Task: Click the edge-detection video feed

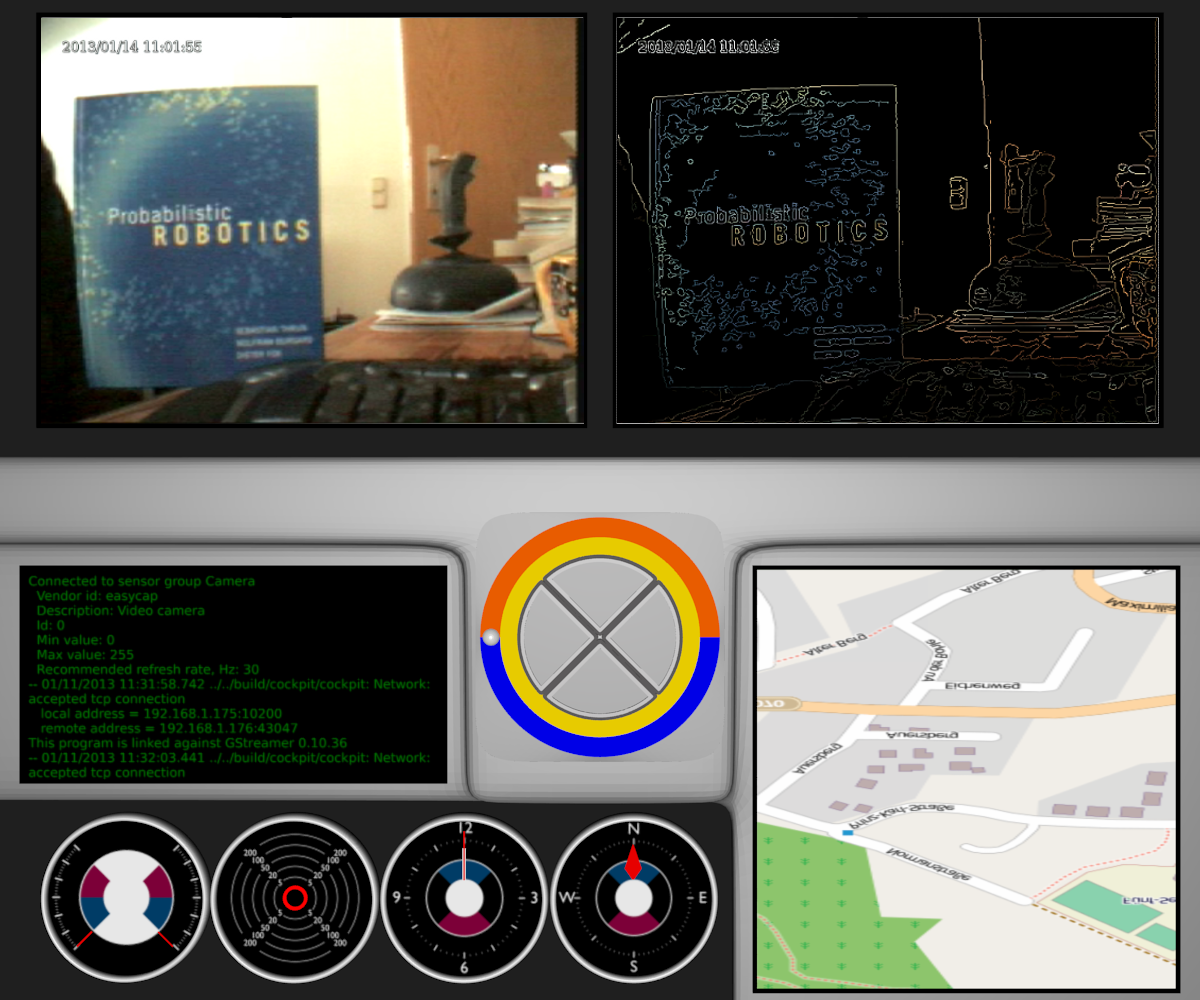Action: tap(888, 221)
